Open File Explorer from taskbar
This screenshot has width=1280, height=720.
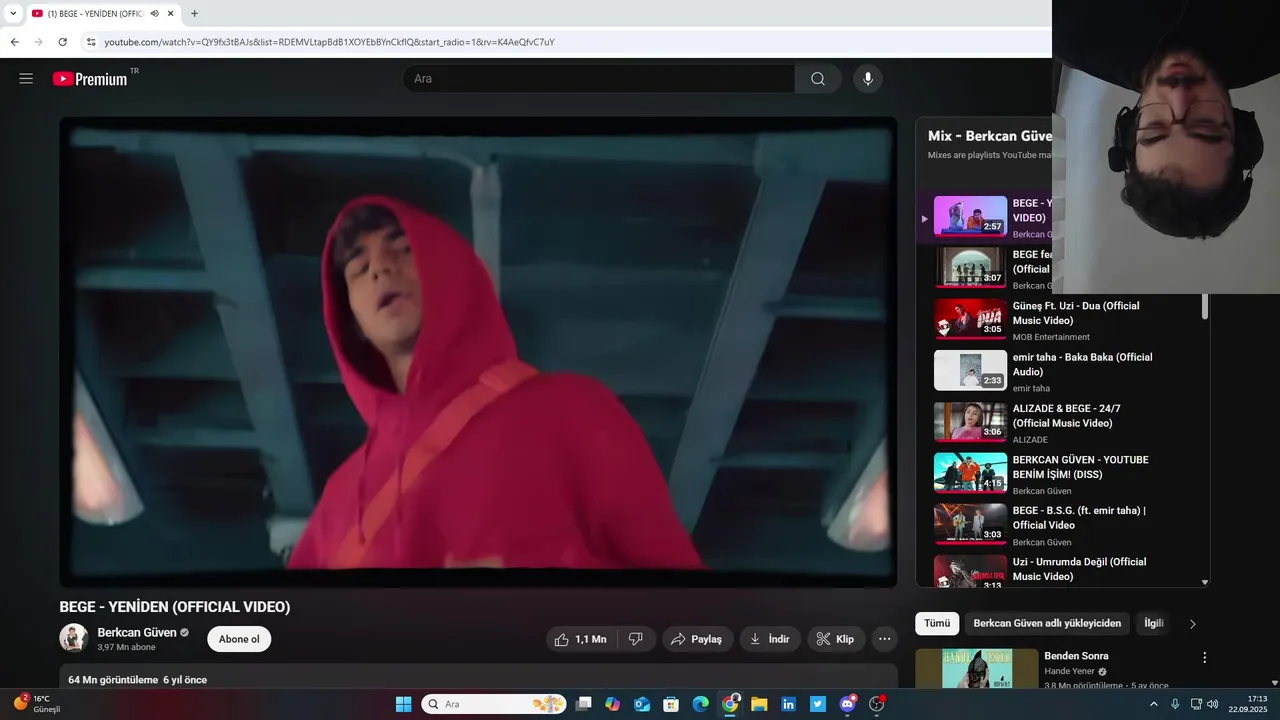click(x=759, y=704)
